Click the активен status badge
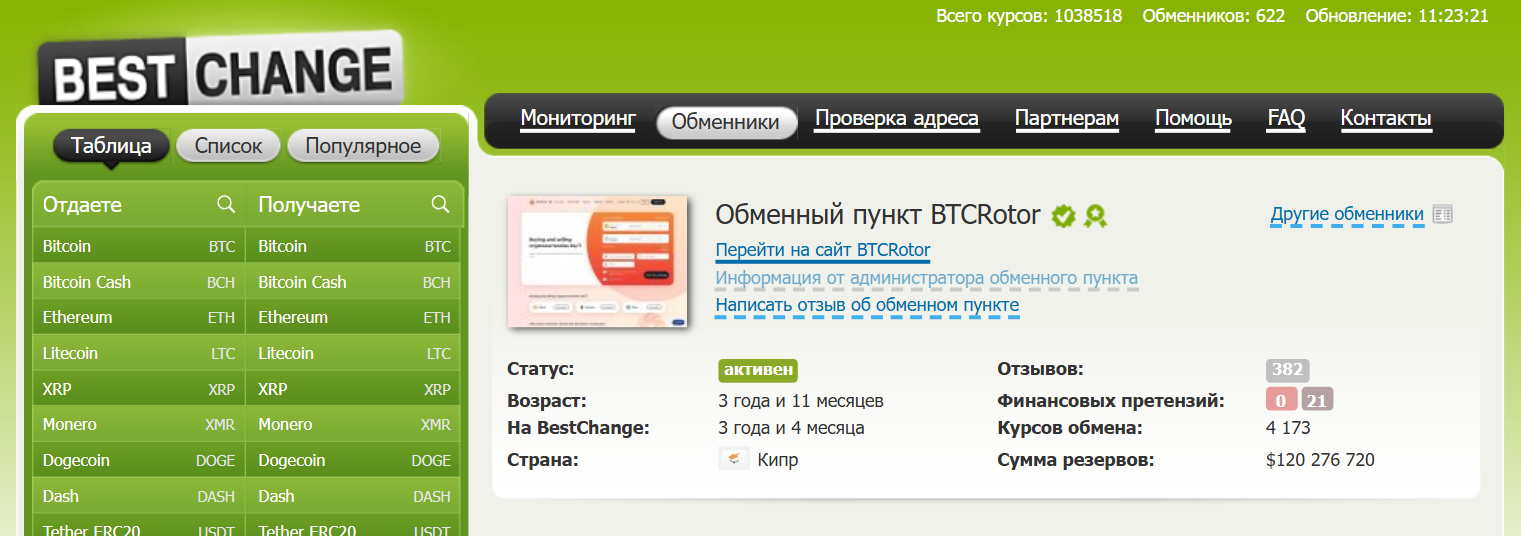Screen dimensions: 1521x536 click(758, 370)
